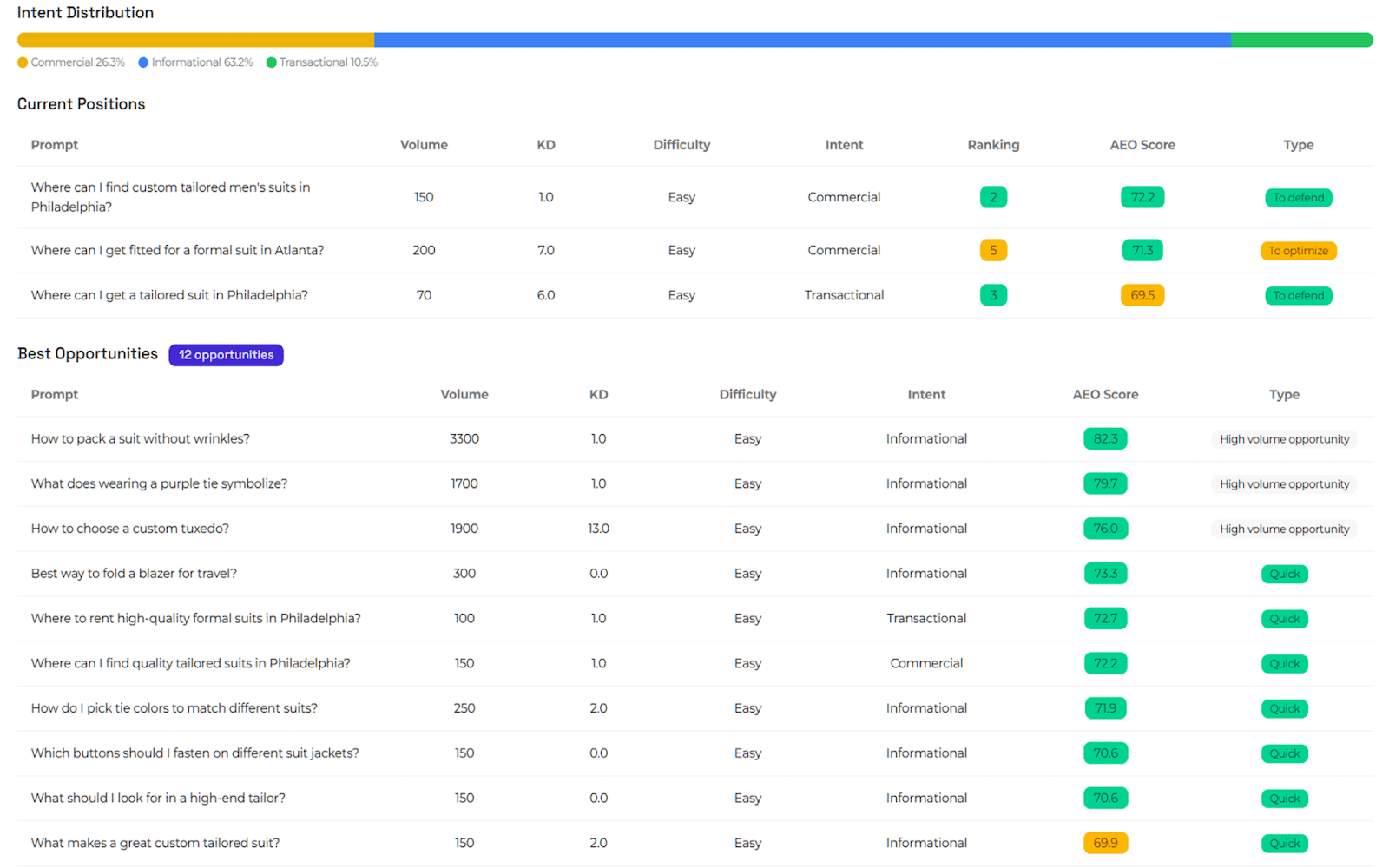Click the yellow Commercial segment of intent bar
1389x868 pixels.
click(x=195, y=40)
